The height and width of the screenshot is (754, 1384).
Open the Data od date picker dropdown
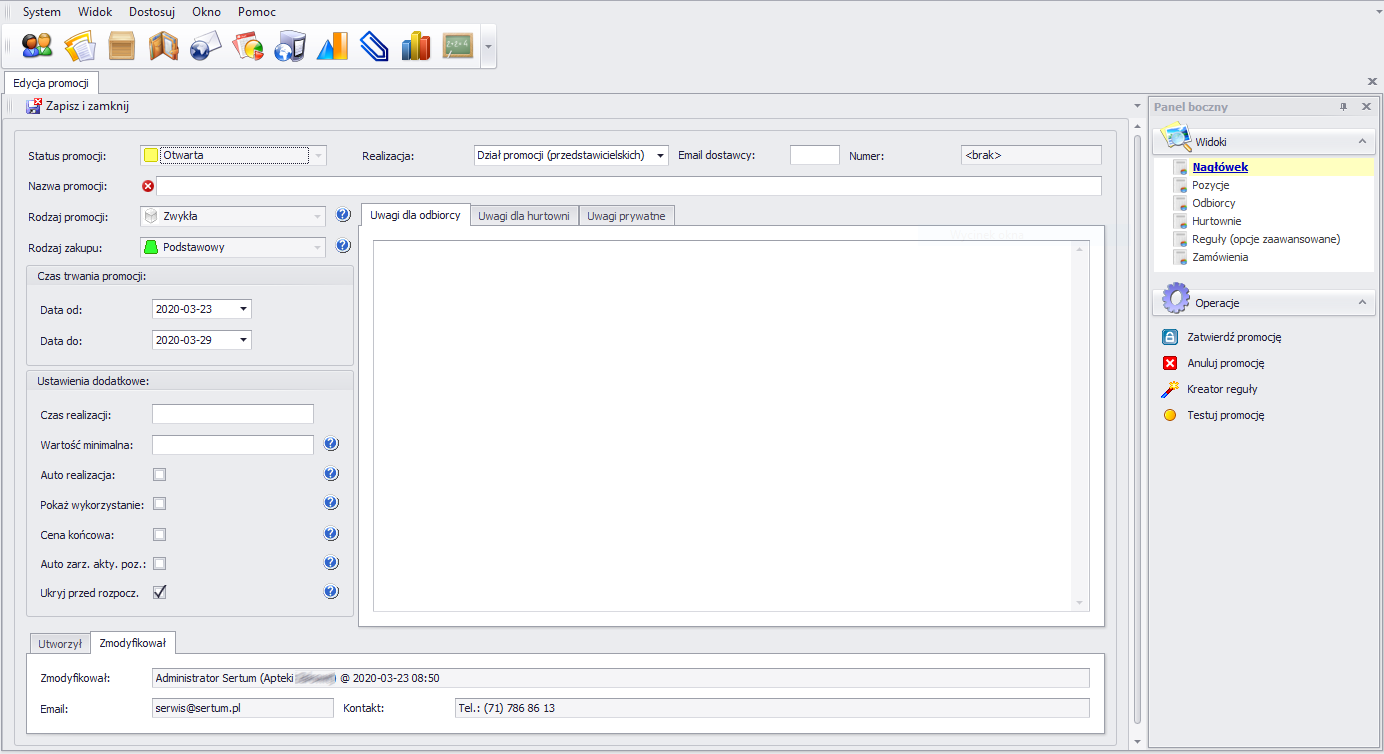[x=243, y=309]
